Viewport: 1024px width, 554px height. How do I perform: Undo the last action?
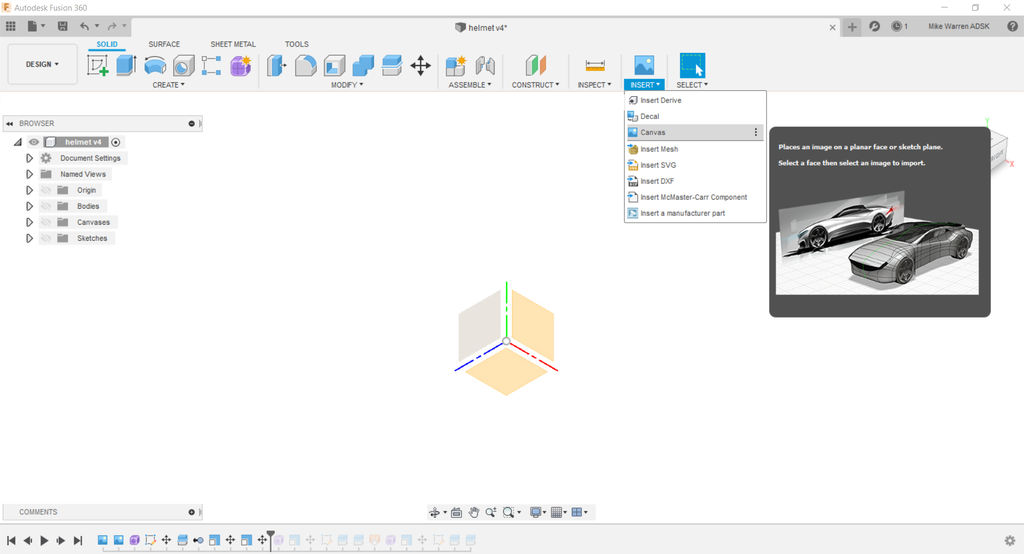(84, 26)
